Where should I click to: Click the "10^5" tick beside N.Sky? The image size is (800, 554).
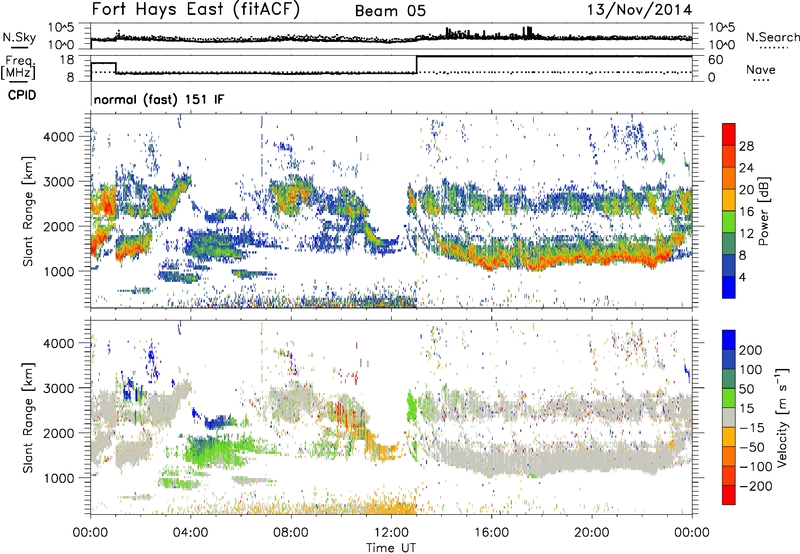tap(61, 28)
